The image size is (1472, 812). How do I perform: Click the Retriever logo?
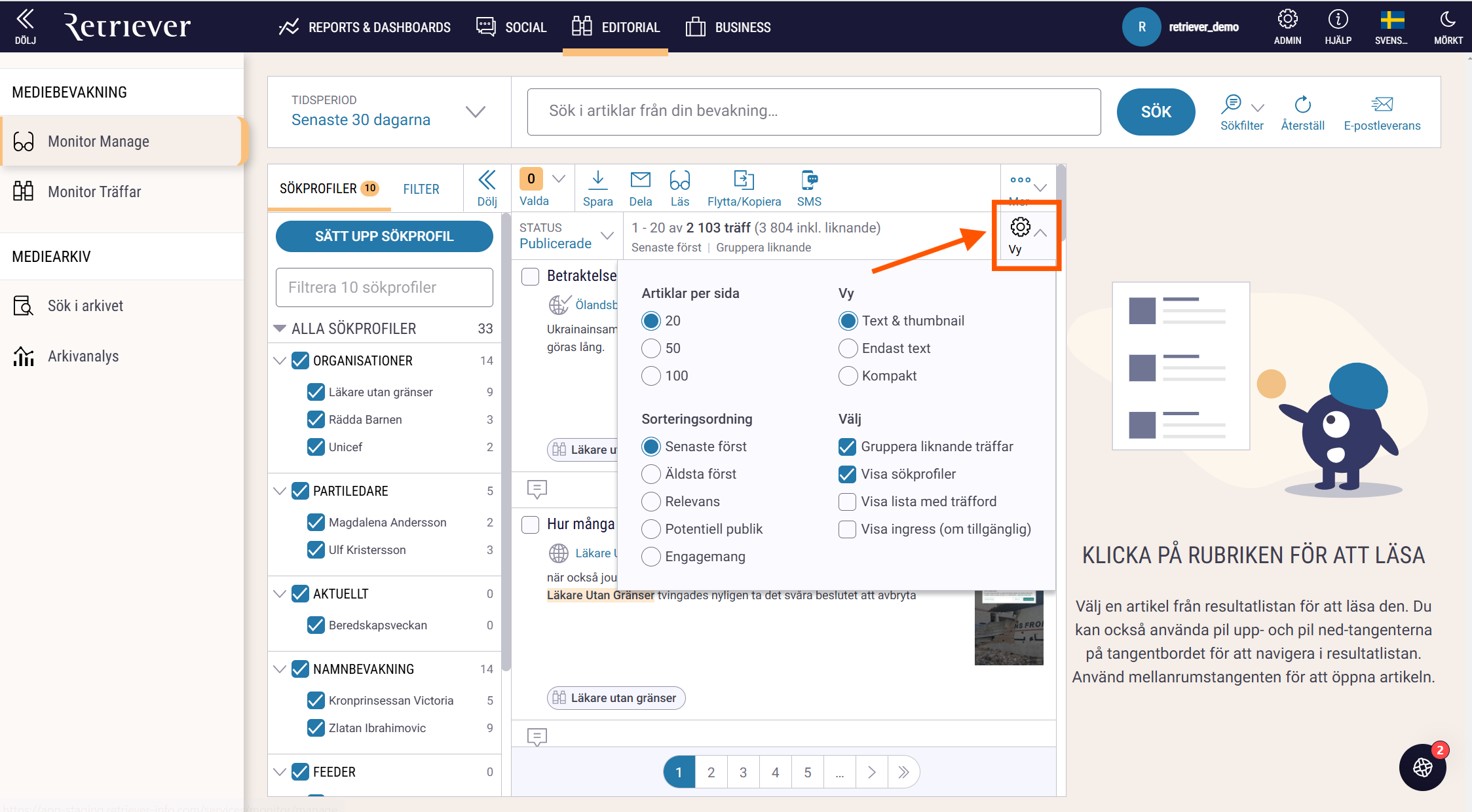[x=127, y=26]
